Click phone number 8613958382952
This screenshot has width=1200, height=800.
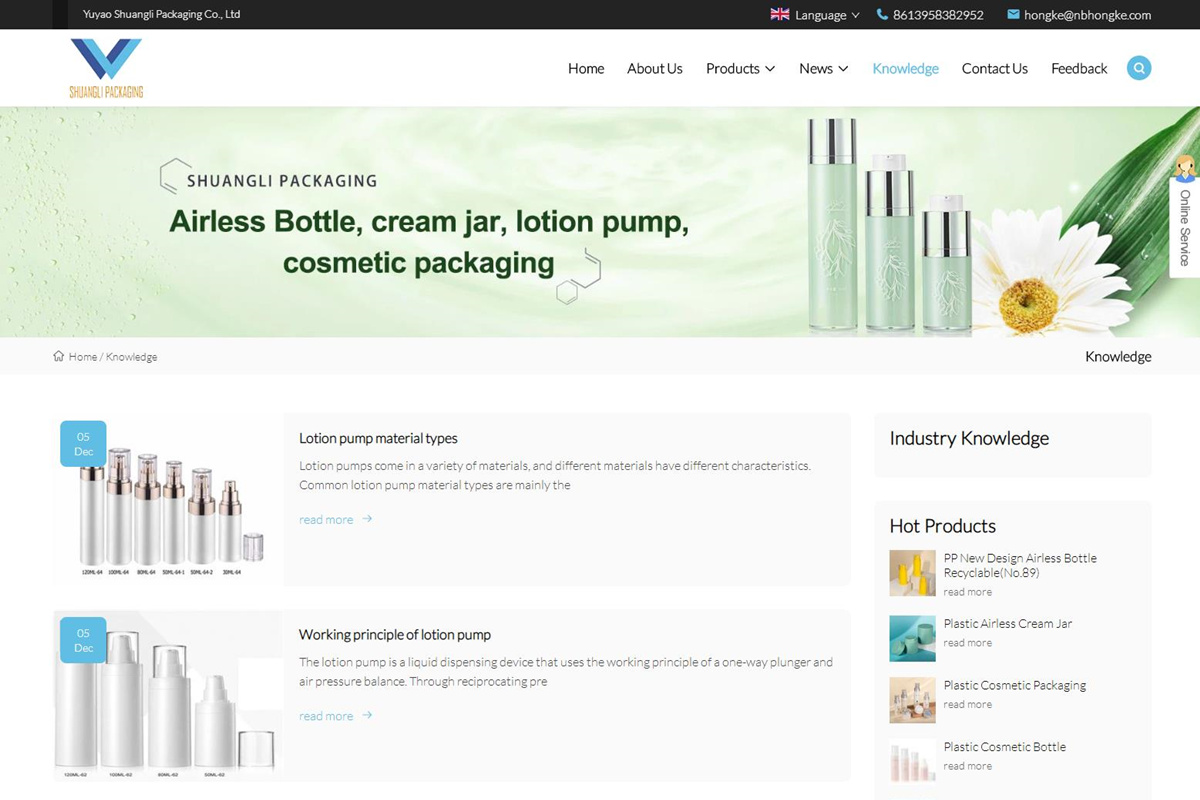[x=938, y=15]
